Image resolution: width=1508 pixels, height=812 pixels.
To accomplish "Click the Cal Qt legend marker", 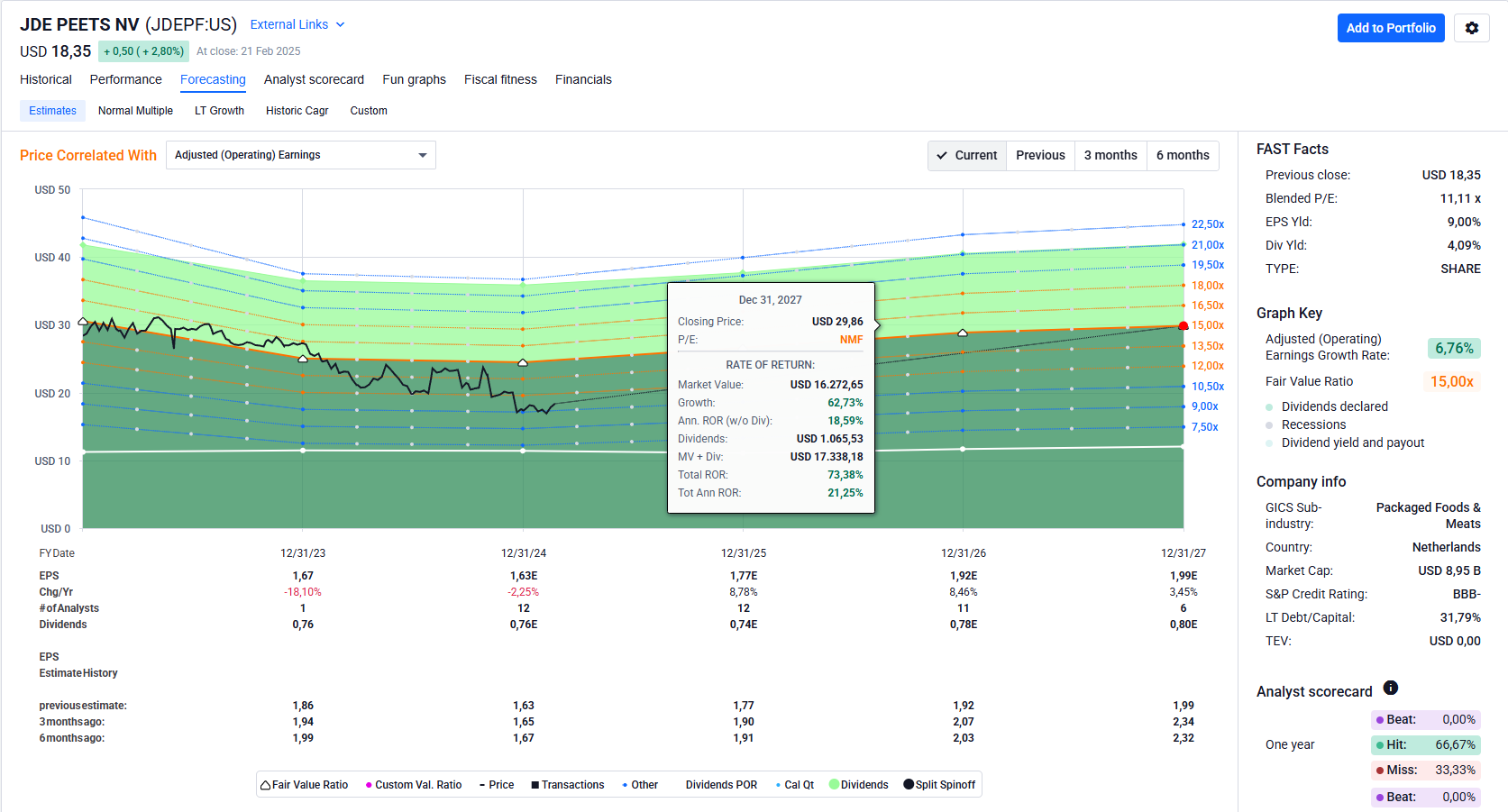I will 778,785.
